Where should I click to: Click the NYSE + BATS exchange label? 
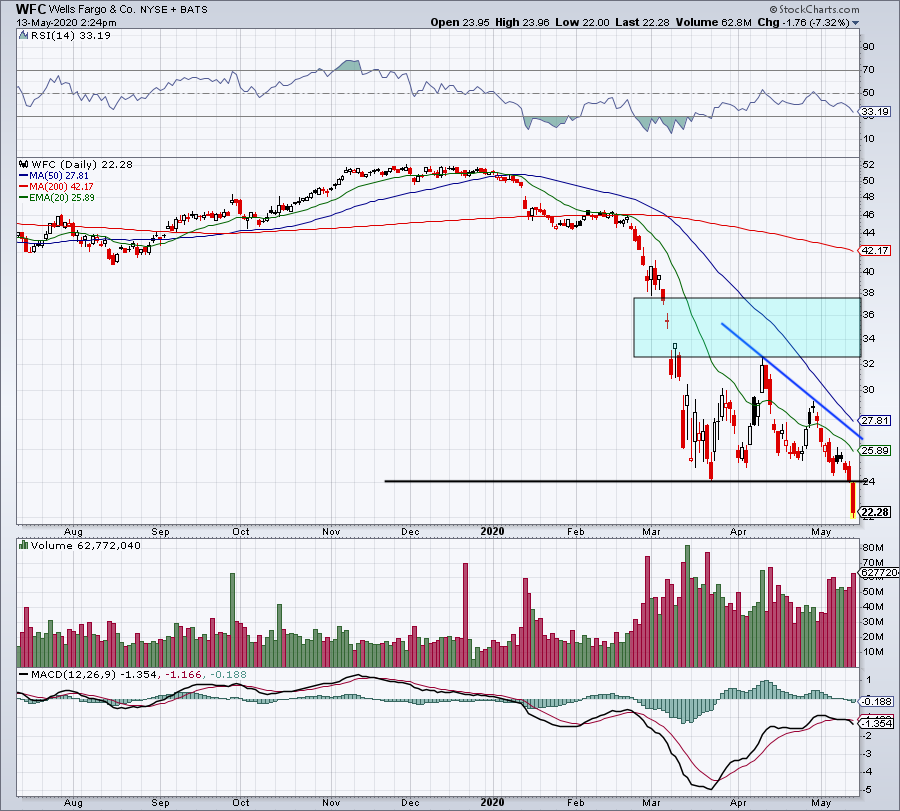point(174,10)
